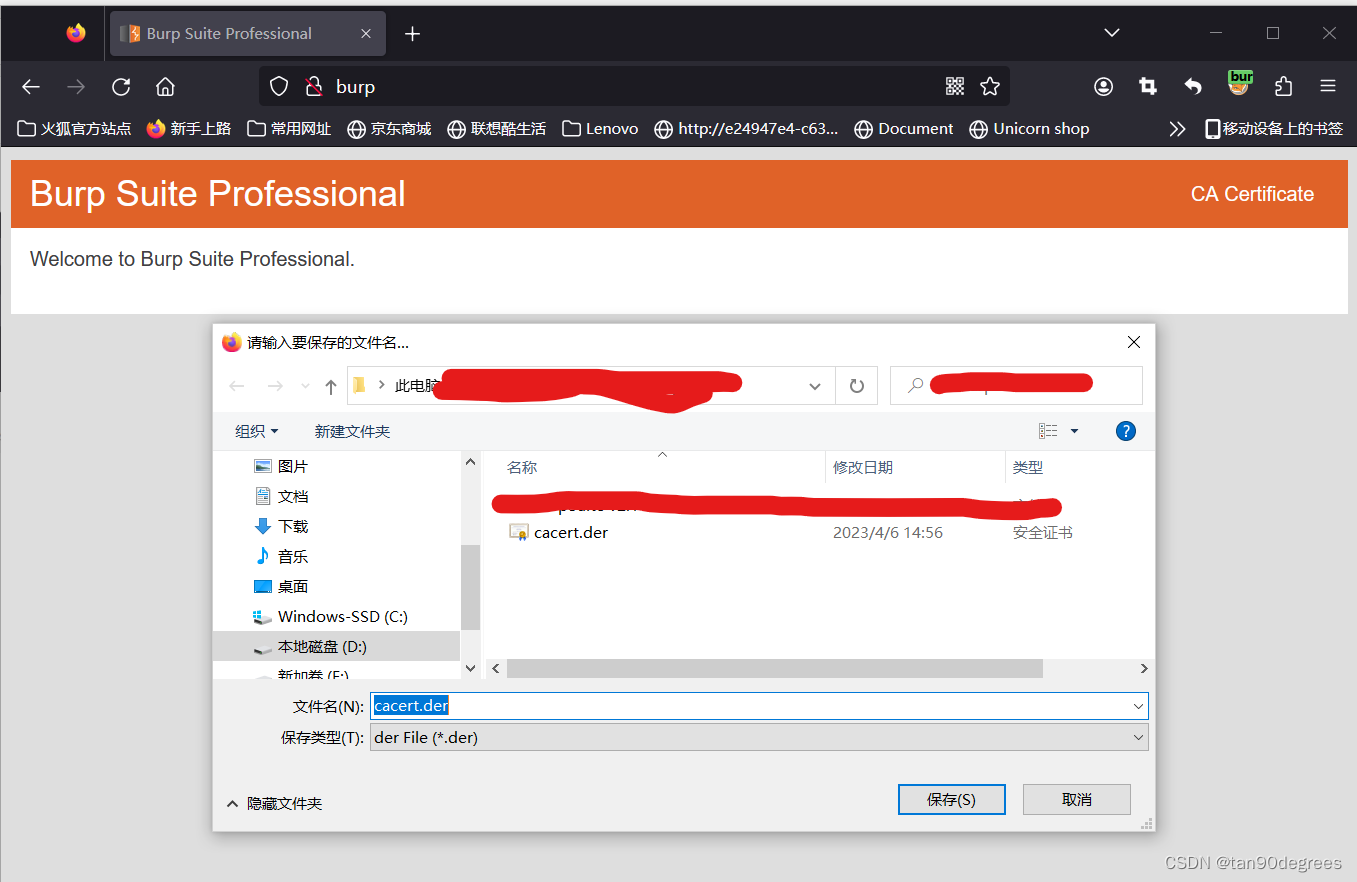Open path history dropdown in dialog
This screenshot has height=882, width=1357.
click(x=815, y=386)
